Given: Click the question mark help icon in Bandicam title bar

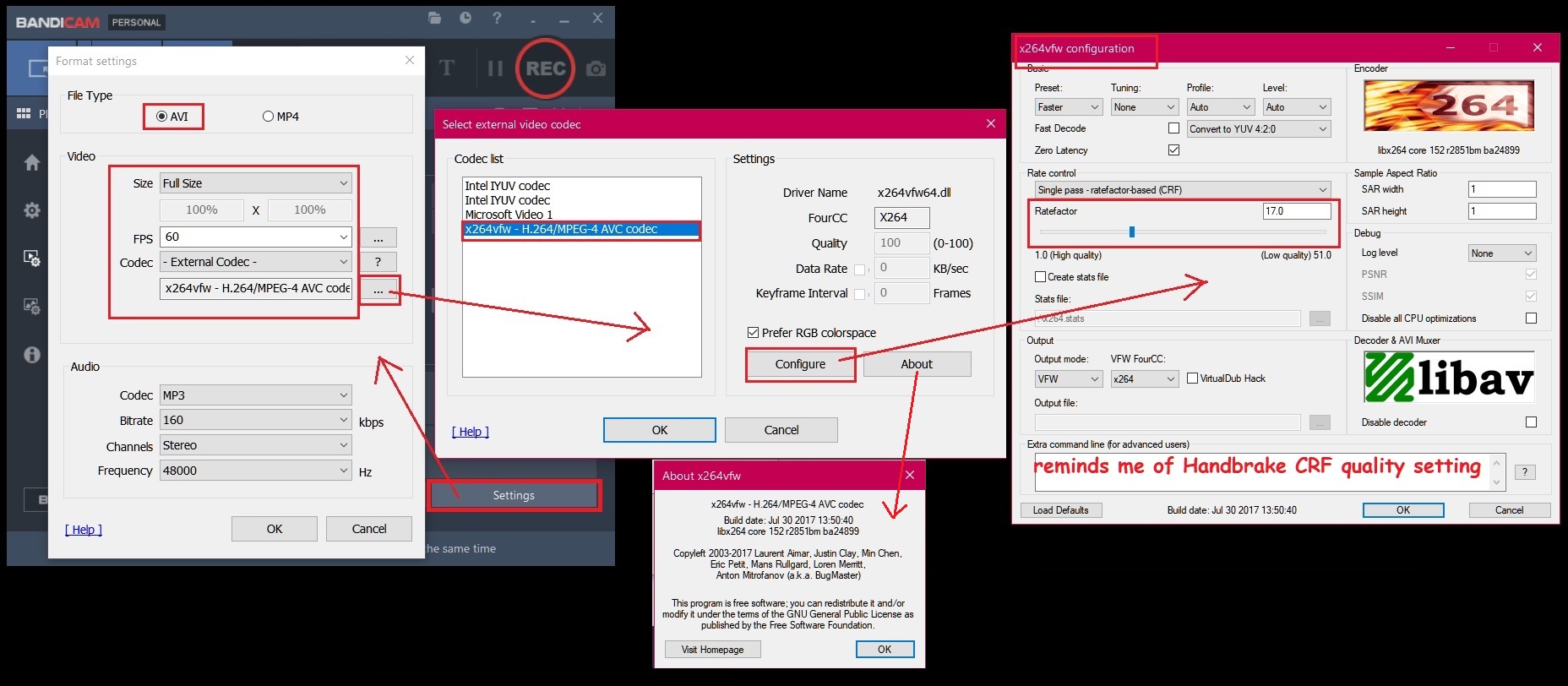Looking at the screenshot, I should (497, 18).
